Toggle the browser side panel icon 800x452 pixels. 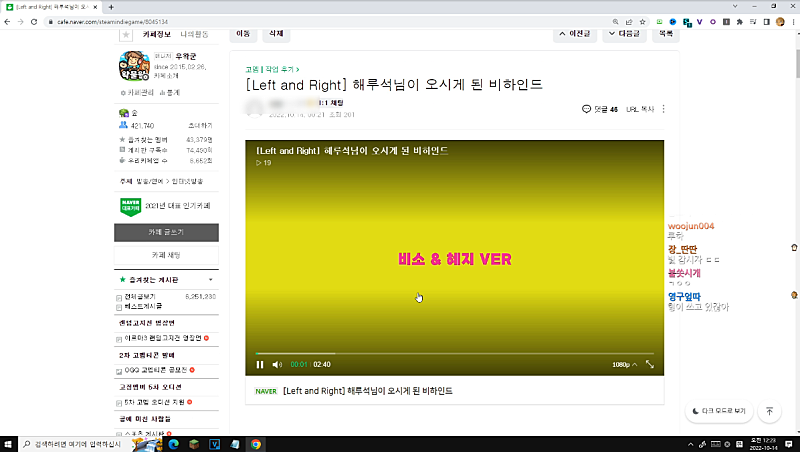coord(766,22)
